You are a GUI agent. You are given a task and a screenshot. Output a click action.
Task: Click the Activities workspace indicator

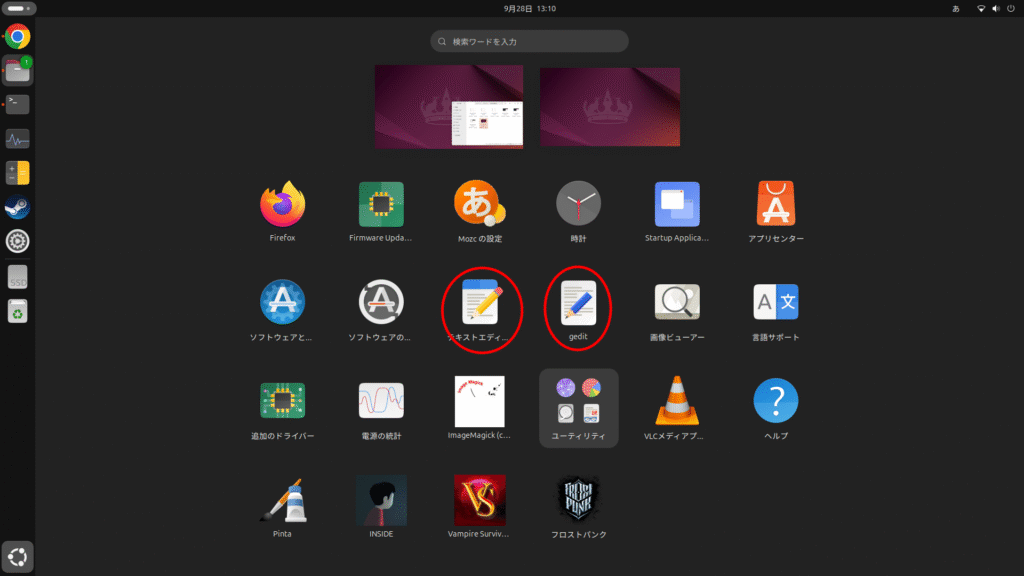(x=19, y=8)
